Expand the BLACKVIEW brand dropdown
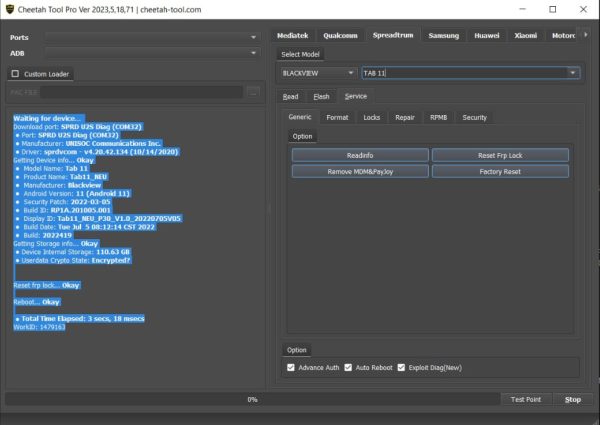The width and height of the screenshot is (600, 425). click(317, 73)
